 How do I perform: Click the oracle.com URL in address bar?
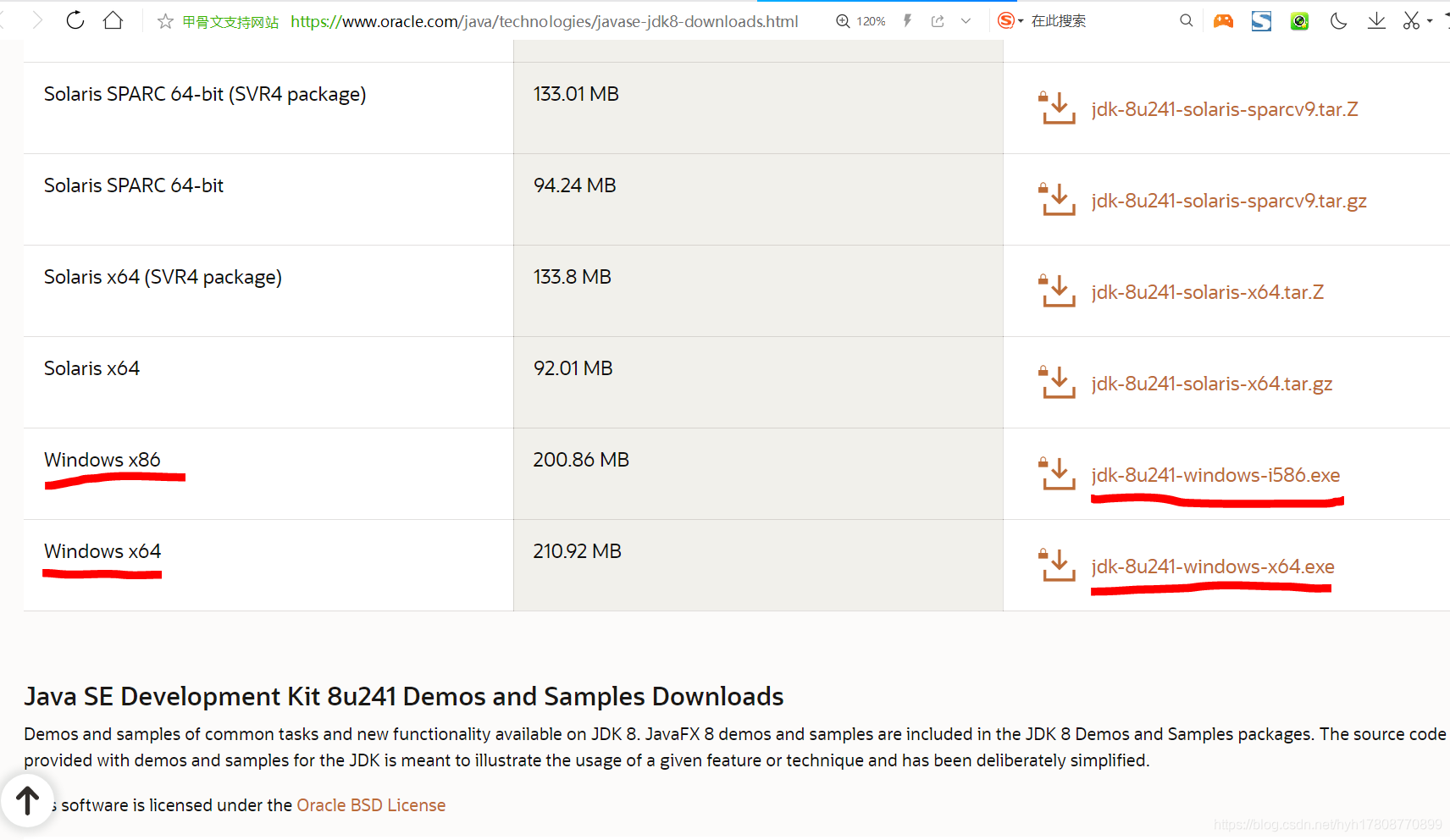544,21
